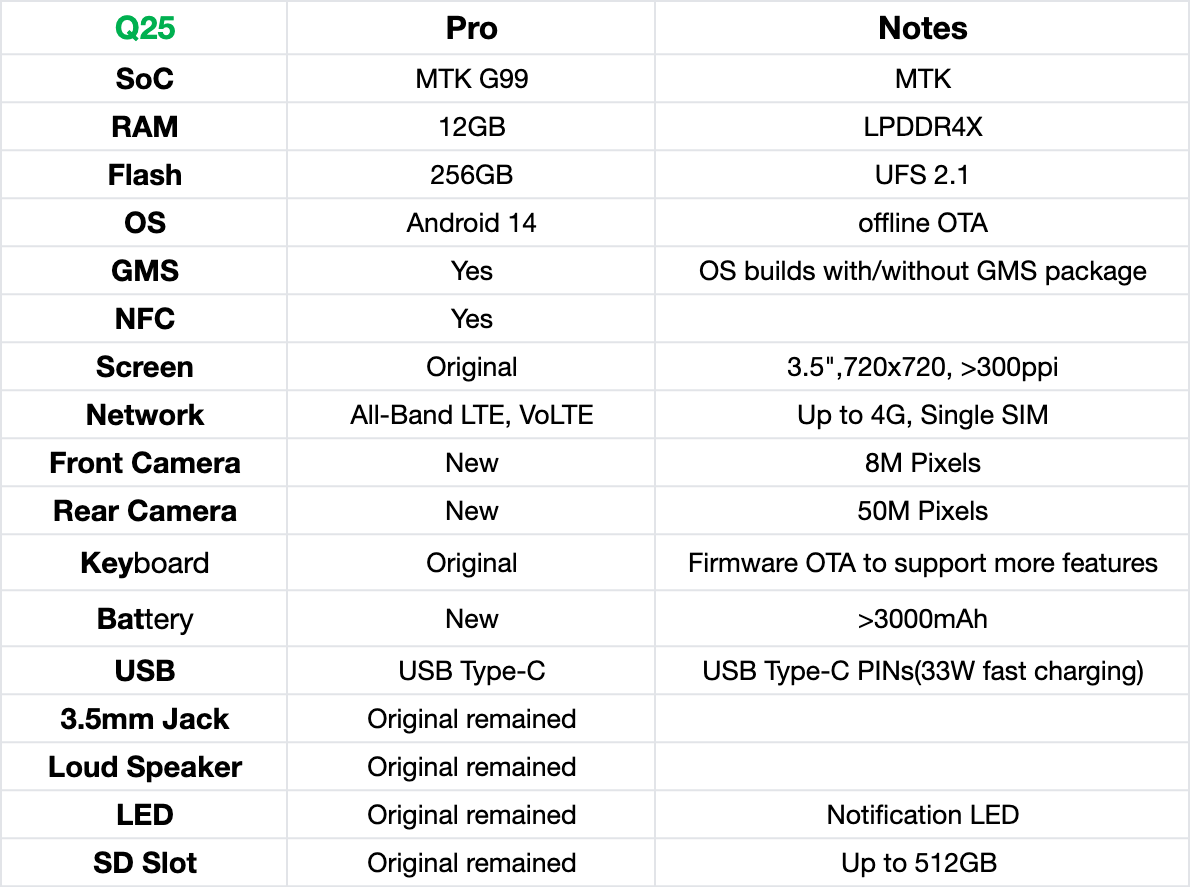Click the LPDDR4X notes cell
Screen dimensions: 1190x887
pyautogui.click(x=922, y=127)
